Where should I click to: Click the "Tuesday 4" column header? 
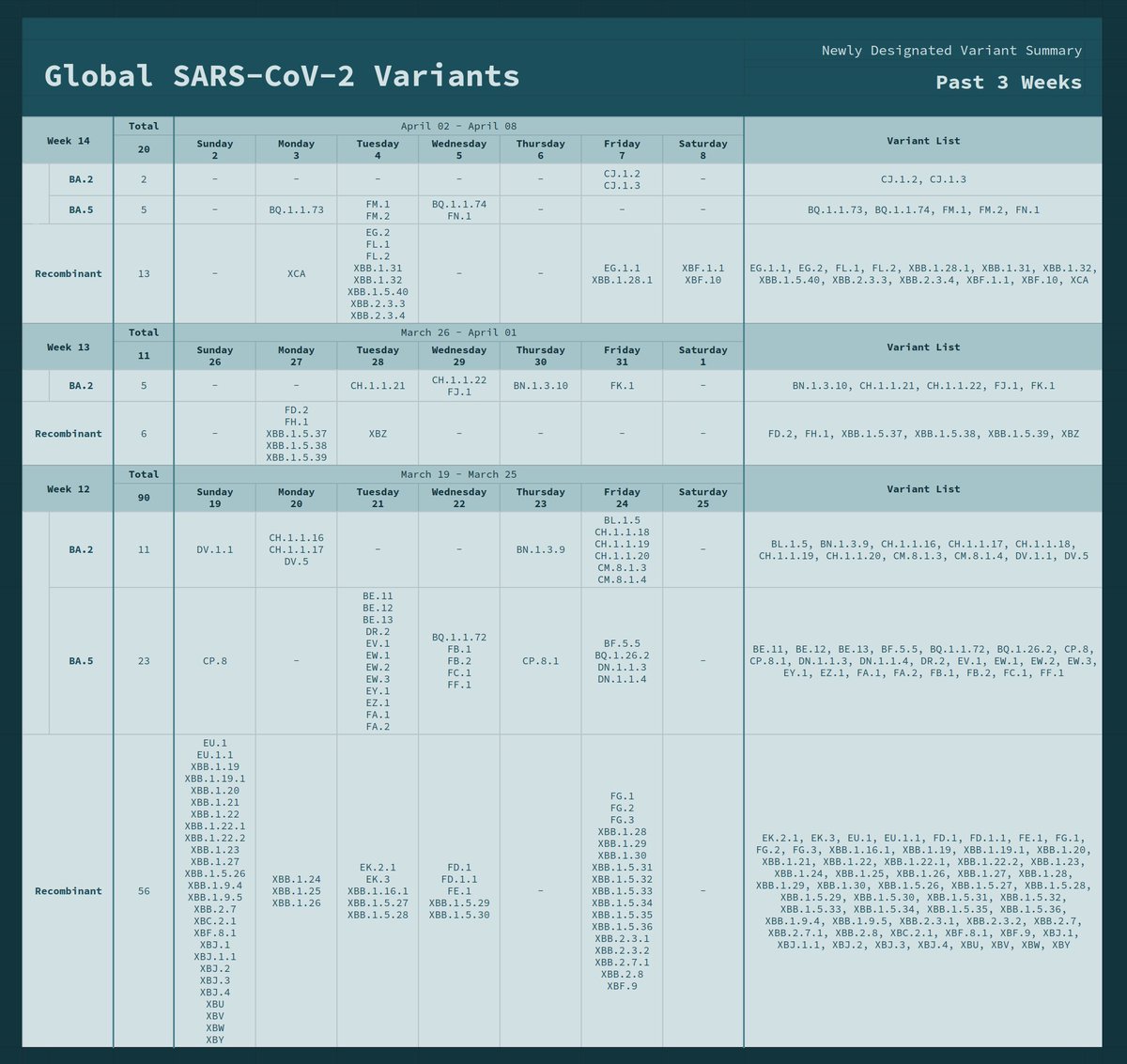378,149
